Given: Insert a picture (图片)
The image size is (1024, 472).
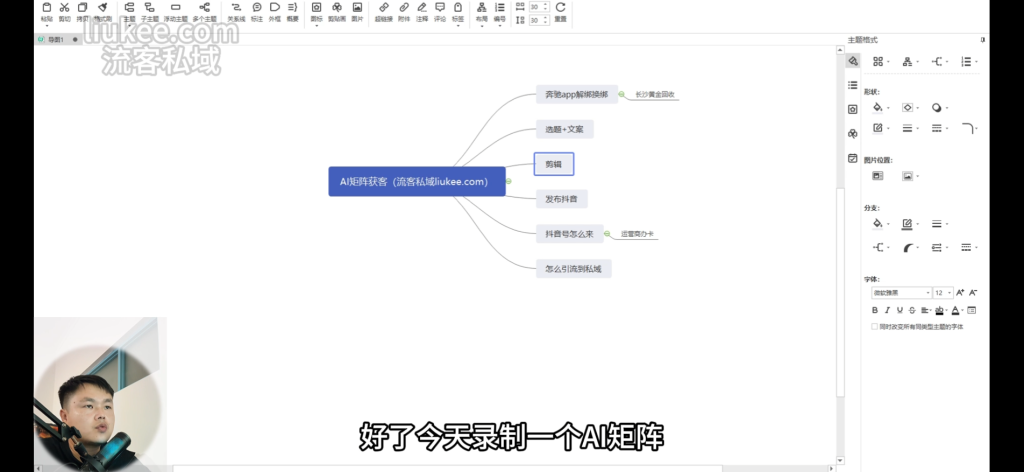Looking at the screenshot, I should 357,8.
